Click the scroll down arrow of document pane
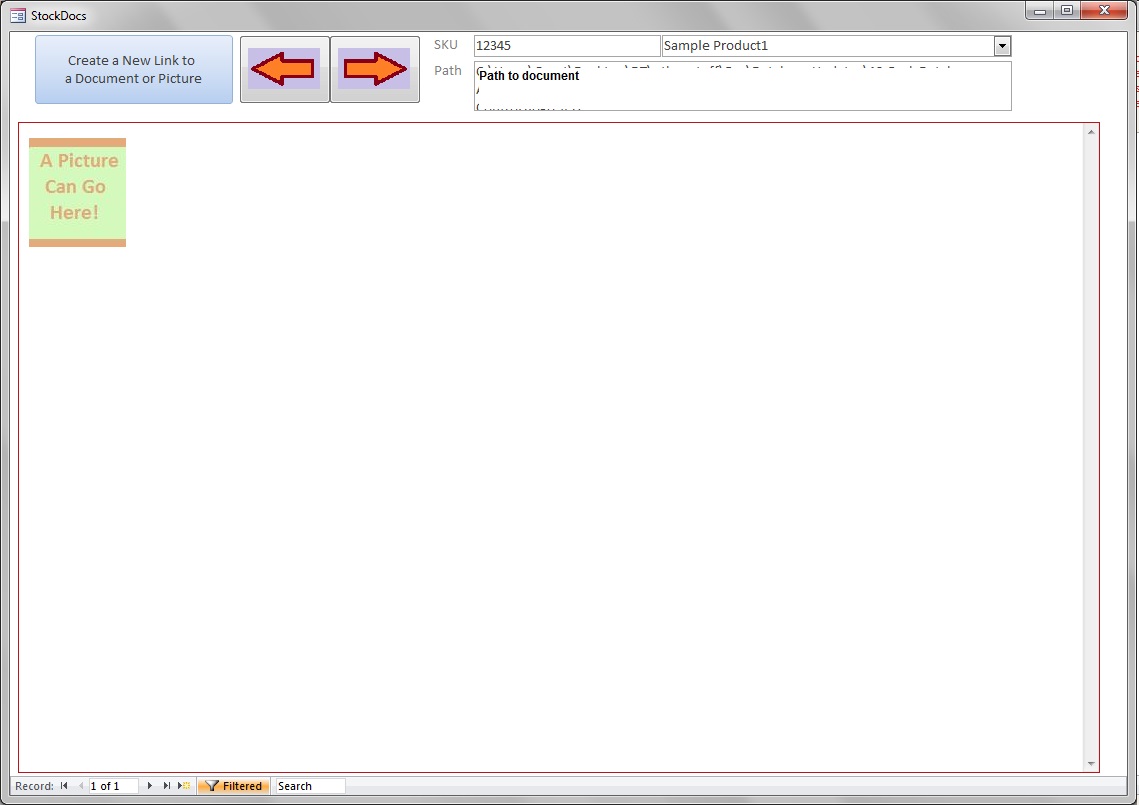Image resolution: width=1139 pixels, height=805 pixels. tap(1091, 764)
